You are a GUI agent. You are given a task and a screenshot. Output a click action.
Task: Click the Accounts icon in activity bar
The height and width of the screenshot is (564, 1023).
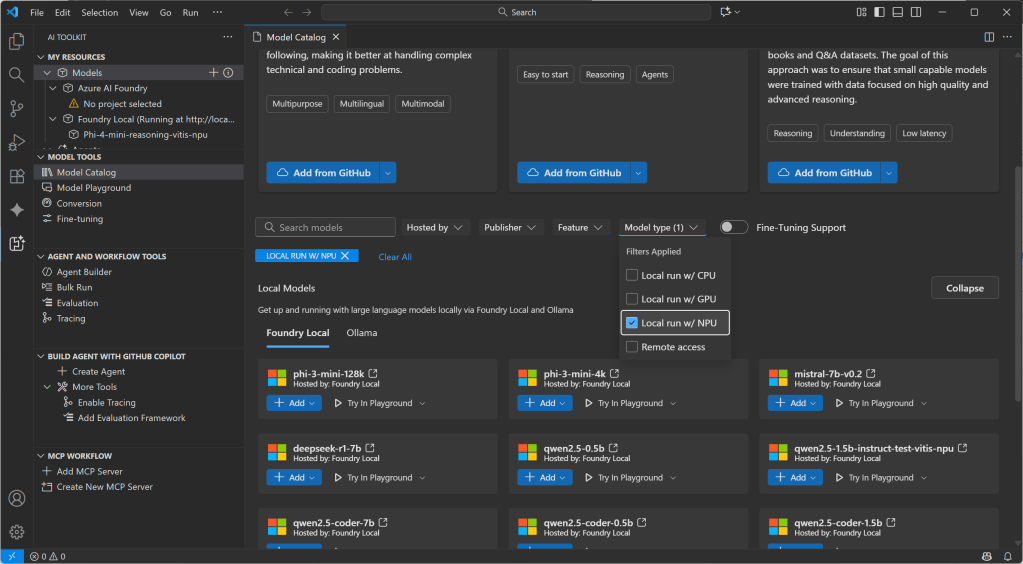[x=16, y=498]
